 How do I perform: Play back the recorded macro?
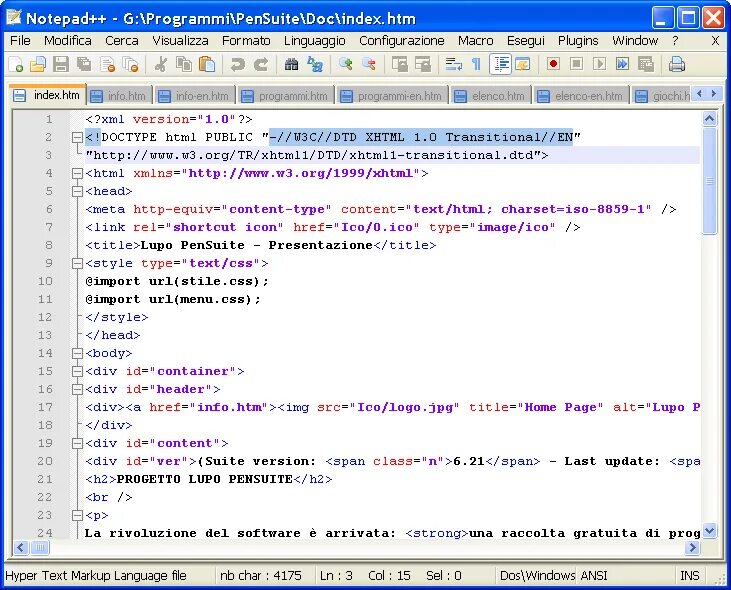[x=600, y=63]
